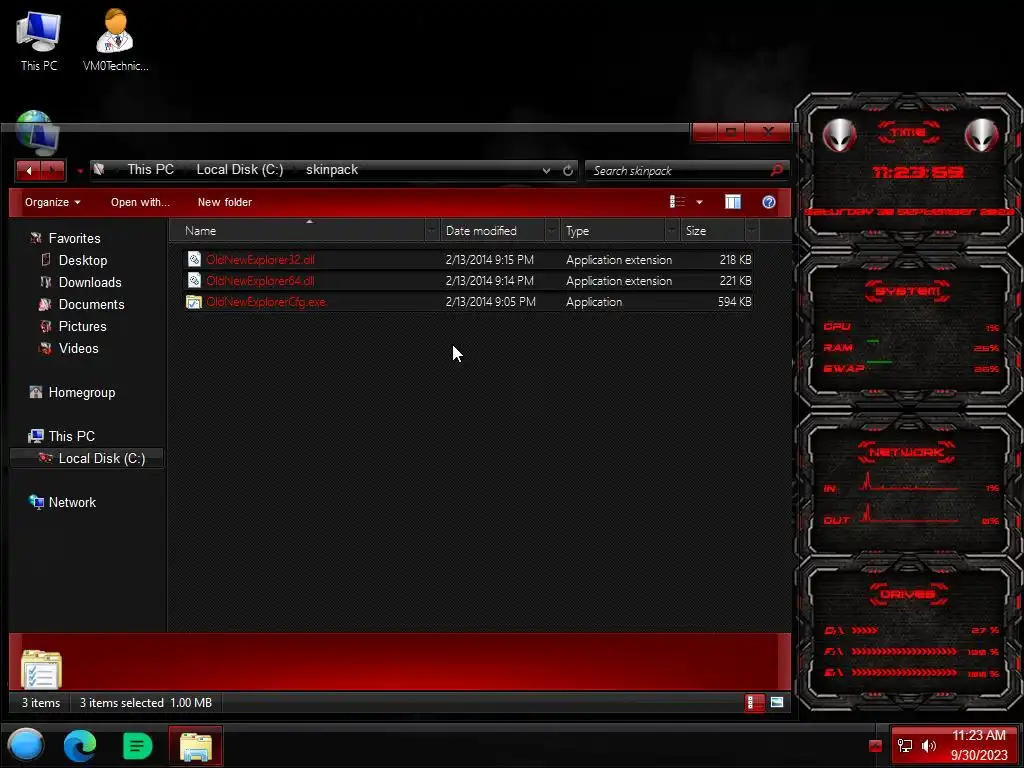Viewport: 1024px width, 768px height.
Task: Open volume tray icon
Action: pyautogui.click(x=929, y=746)
